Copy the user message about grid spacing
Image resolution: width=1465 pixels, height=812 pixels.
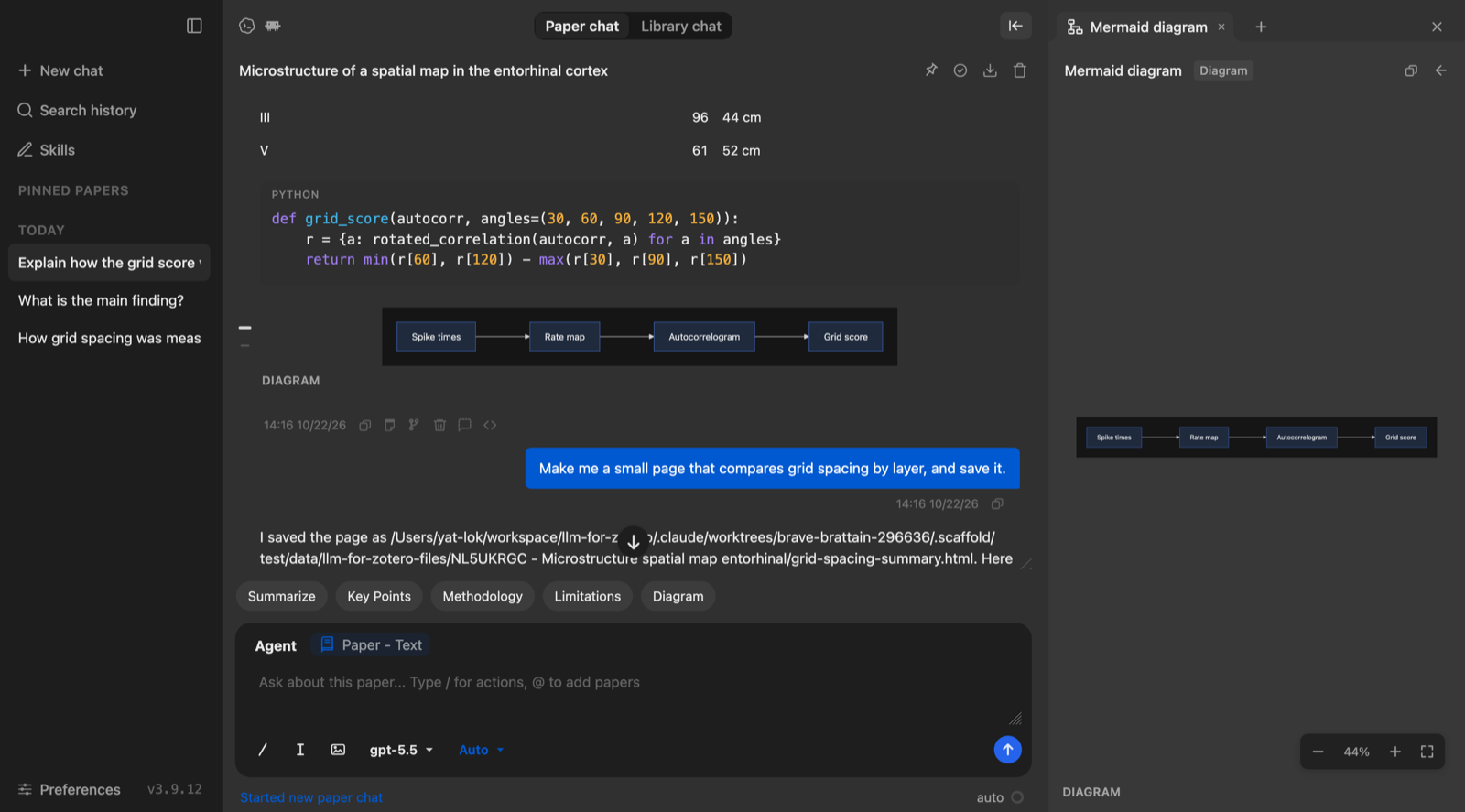997,503
